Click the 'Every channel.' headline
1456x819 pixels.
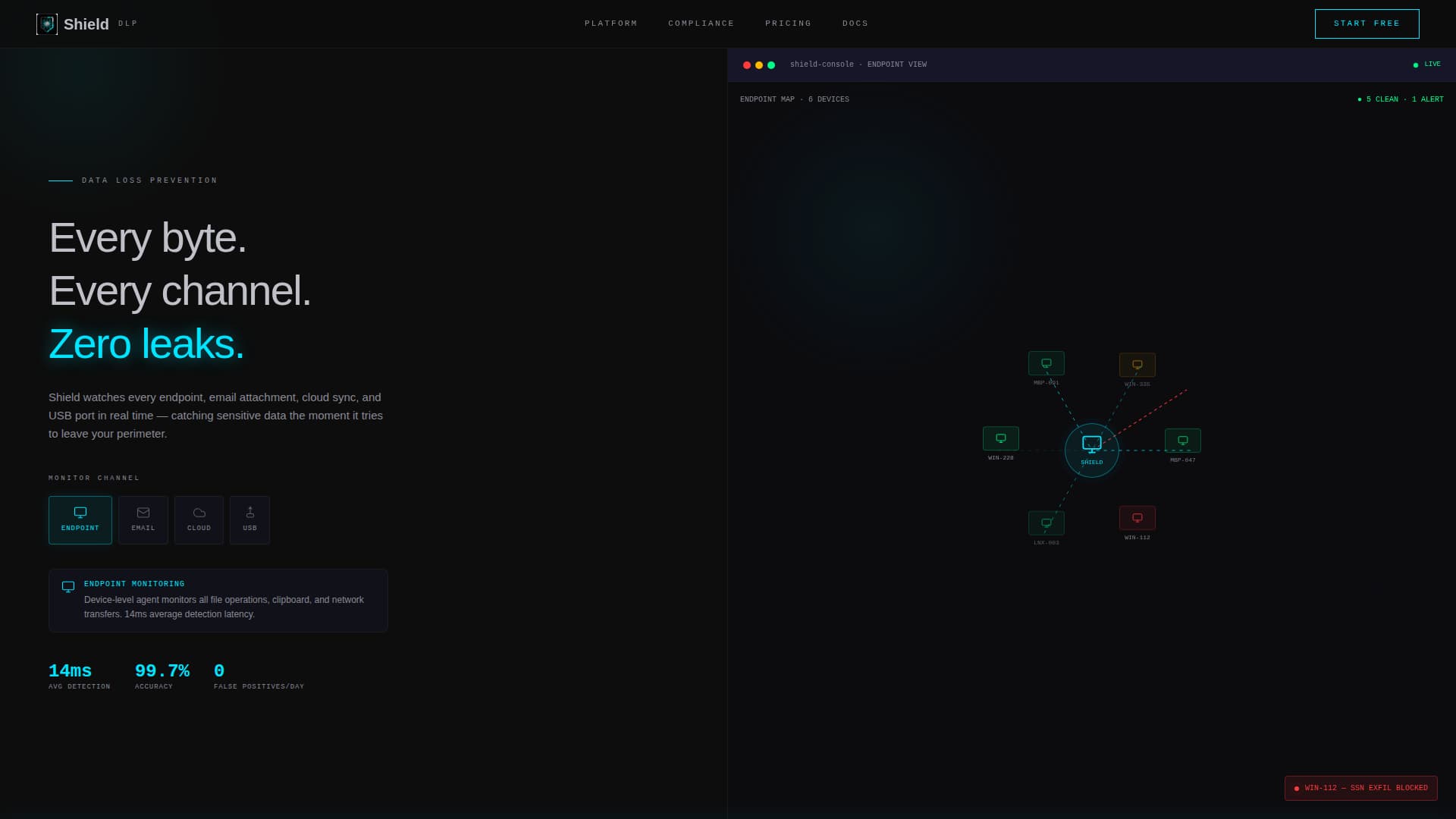point(180,290)
